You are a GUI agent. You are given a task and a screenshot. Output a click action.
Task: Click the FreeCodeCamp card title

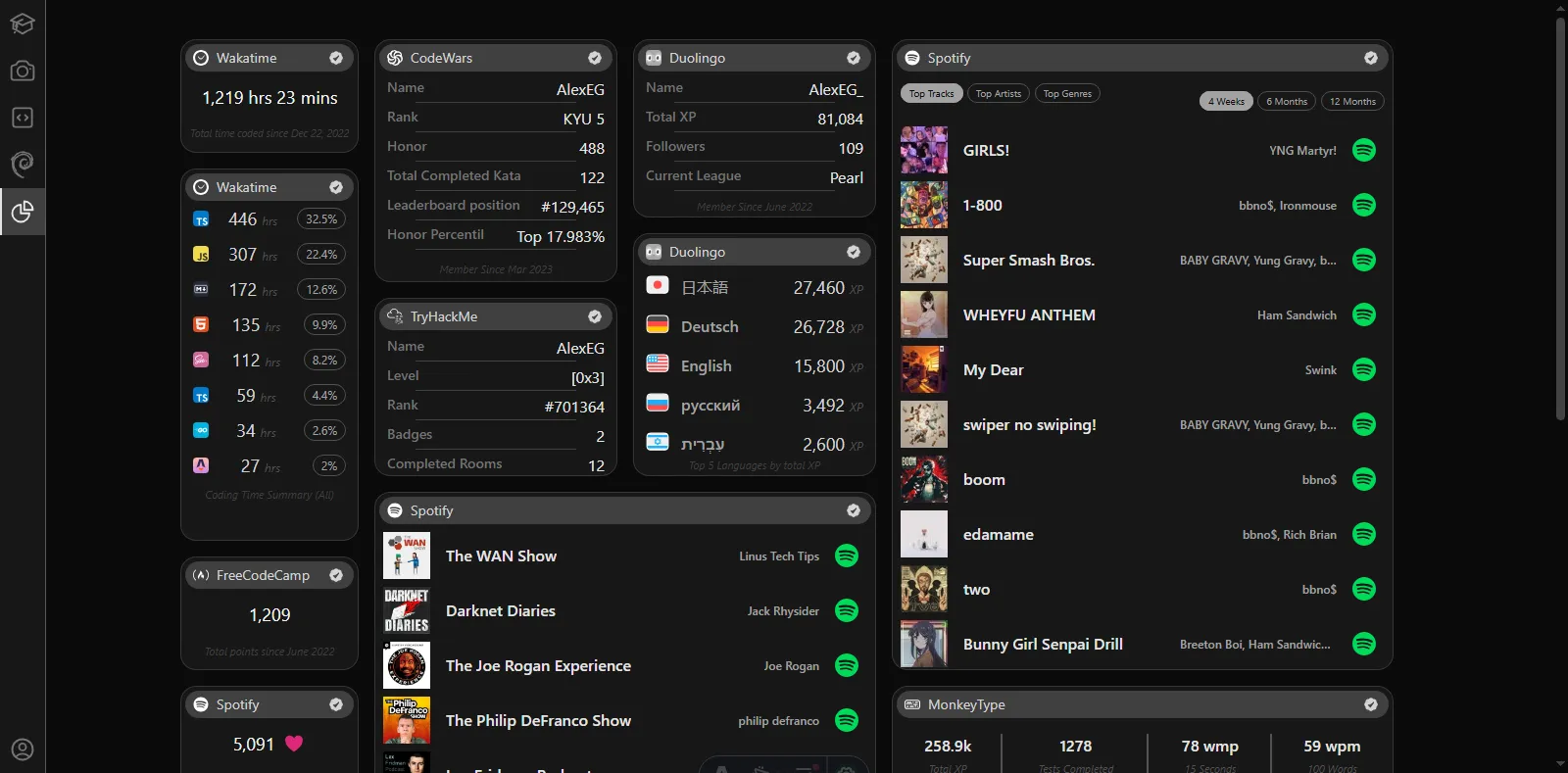(263, 575)
